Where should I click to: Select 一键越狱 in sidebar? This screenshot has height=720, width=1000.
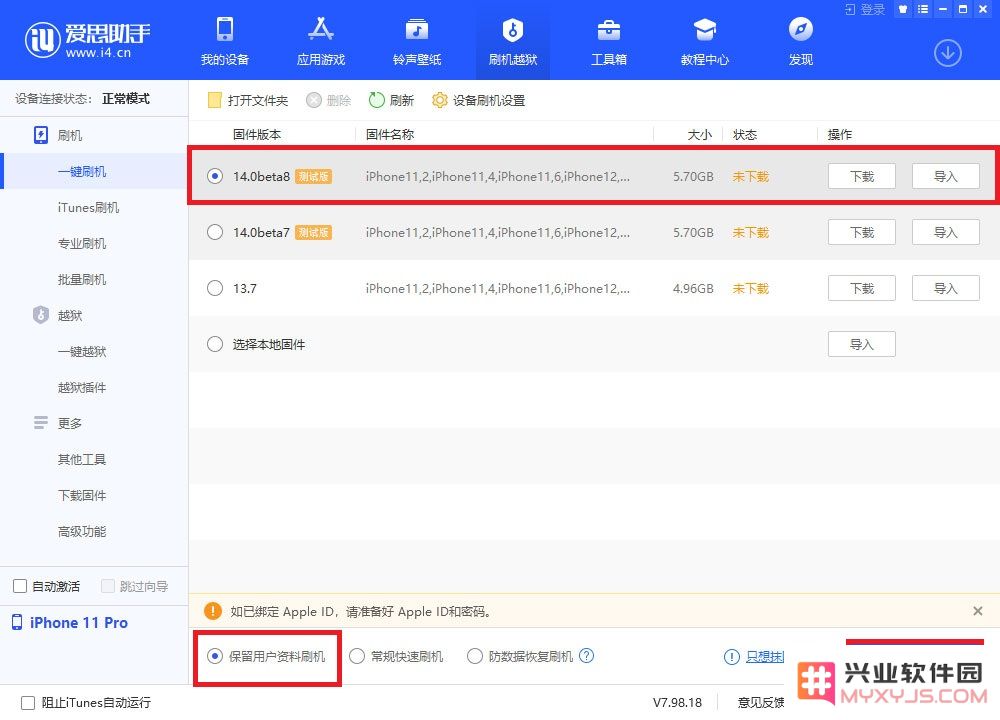coord(82,351)
